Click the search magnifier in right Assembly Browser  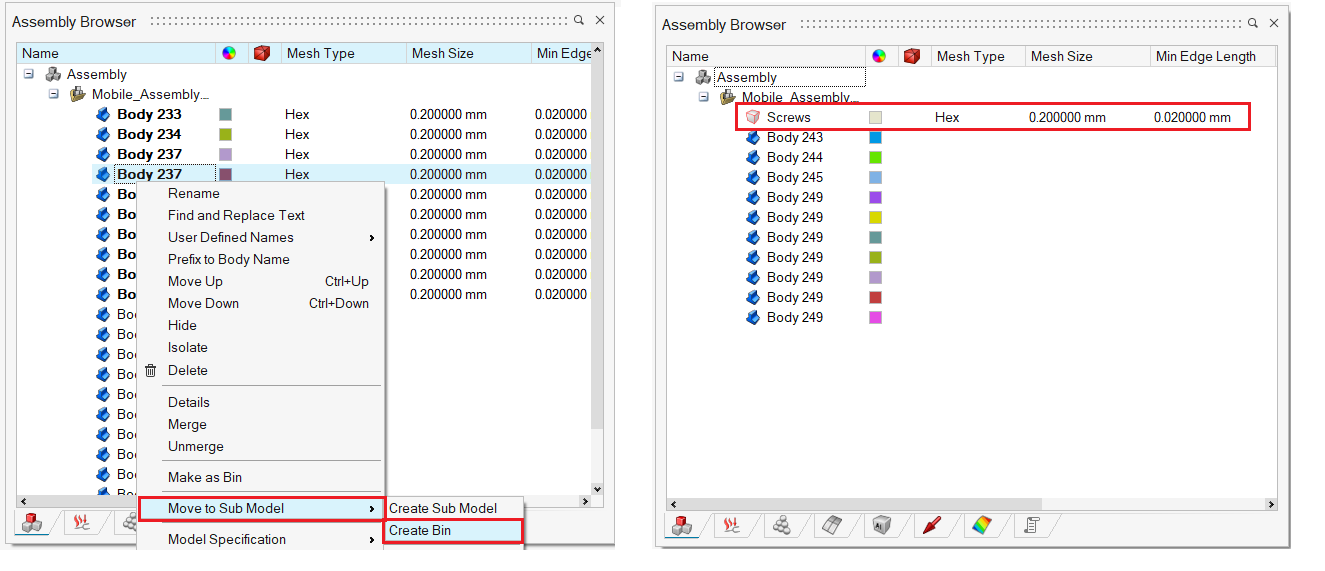(1253, 23)
